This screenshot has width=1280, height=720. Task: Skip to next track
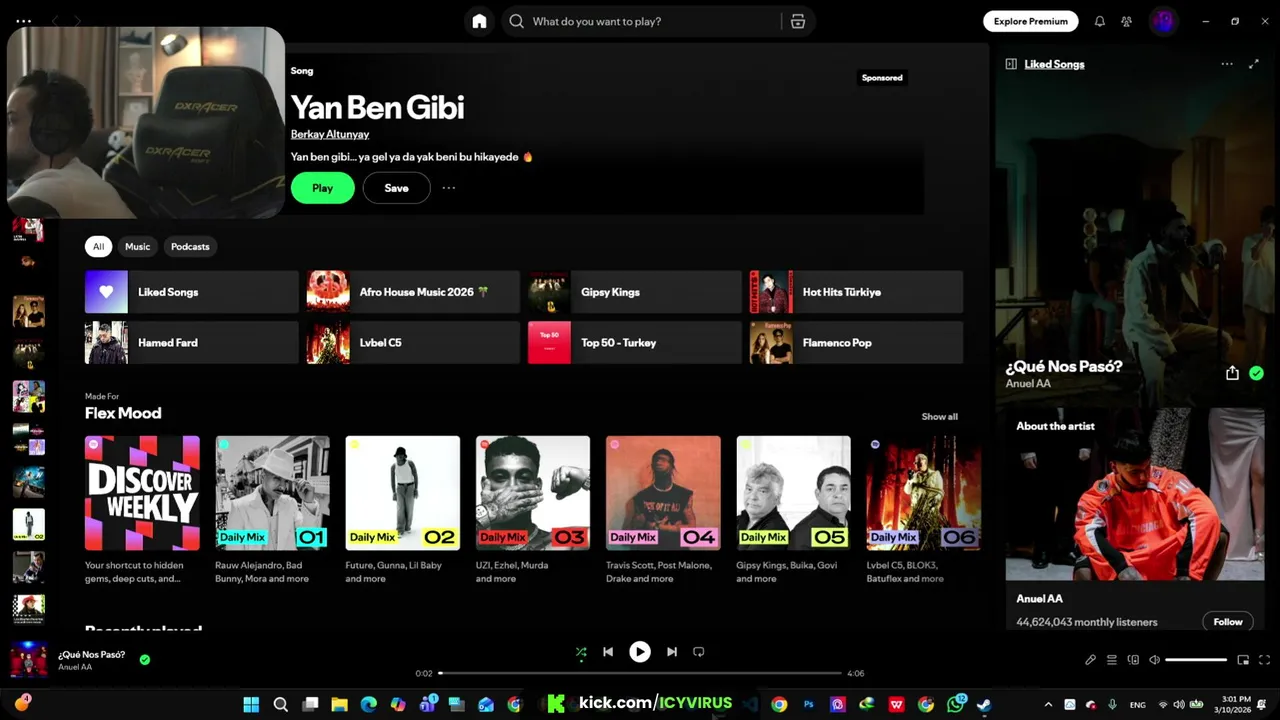coord(672,652)
